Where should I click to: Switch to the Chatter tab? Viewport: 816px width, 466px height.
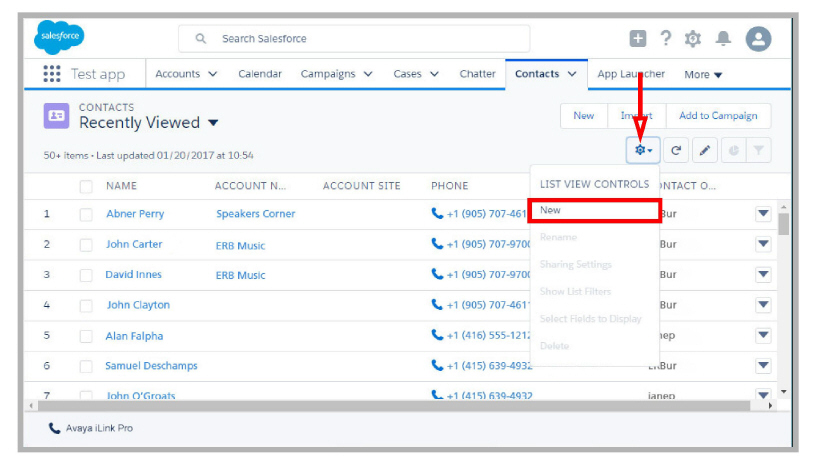tap(477, 74)
